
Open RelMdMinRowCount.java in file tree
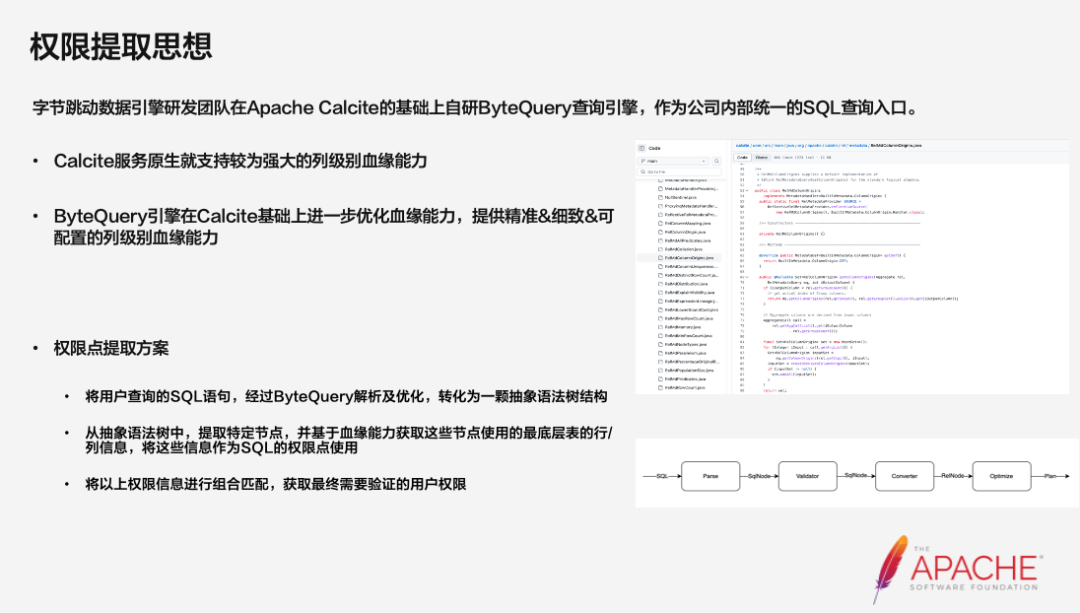[x=688, y=335]
